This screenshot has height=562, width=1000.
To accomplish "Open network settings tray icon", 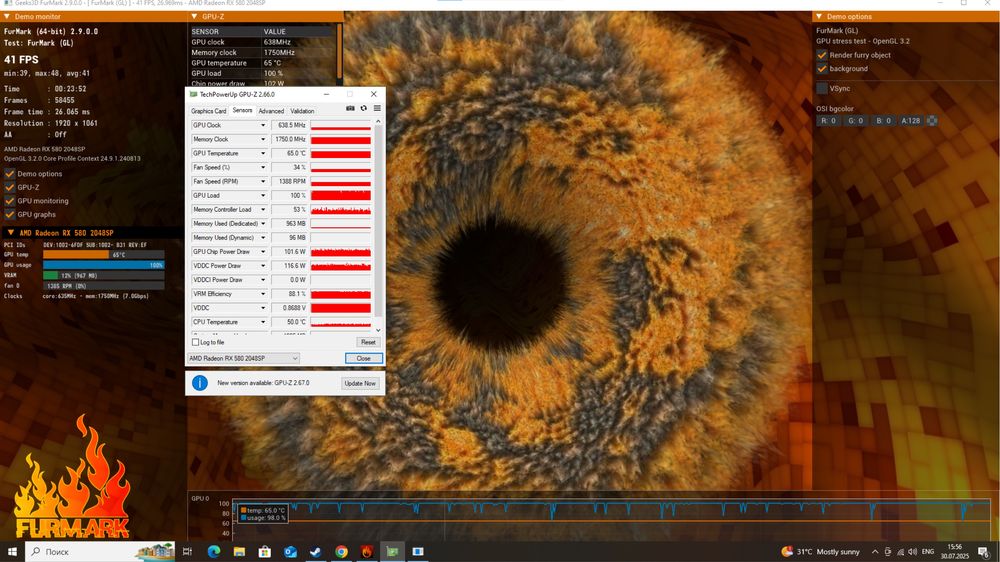I will [x=900, y=552].
